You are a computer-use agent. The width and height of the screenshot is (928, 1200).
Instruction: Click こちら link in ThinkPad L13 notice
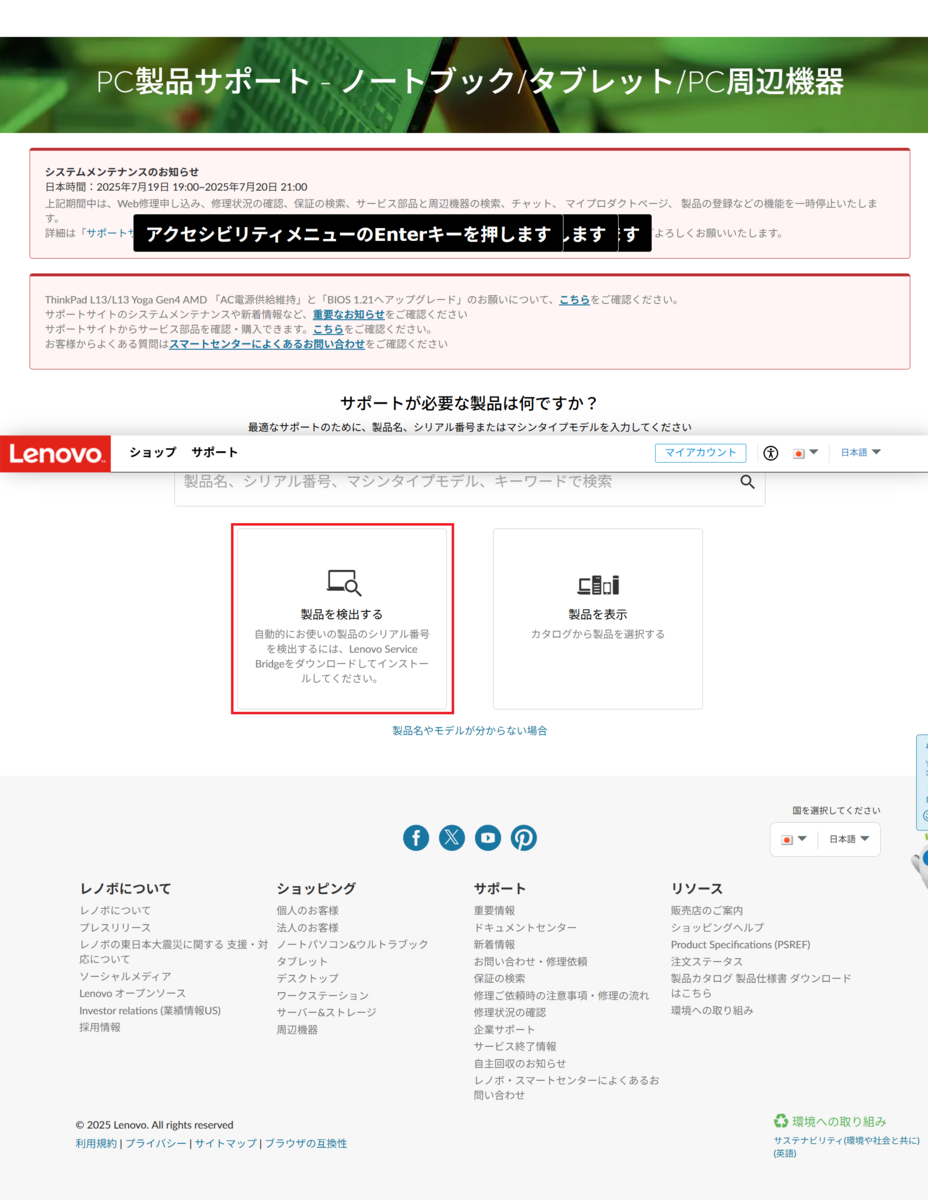[x=574, y=299]
